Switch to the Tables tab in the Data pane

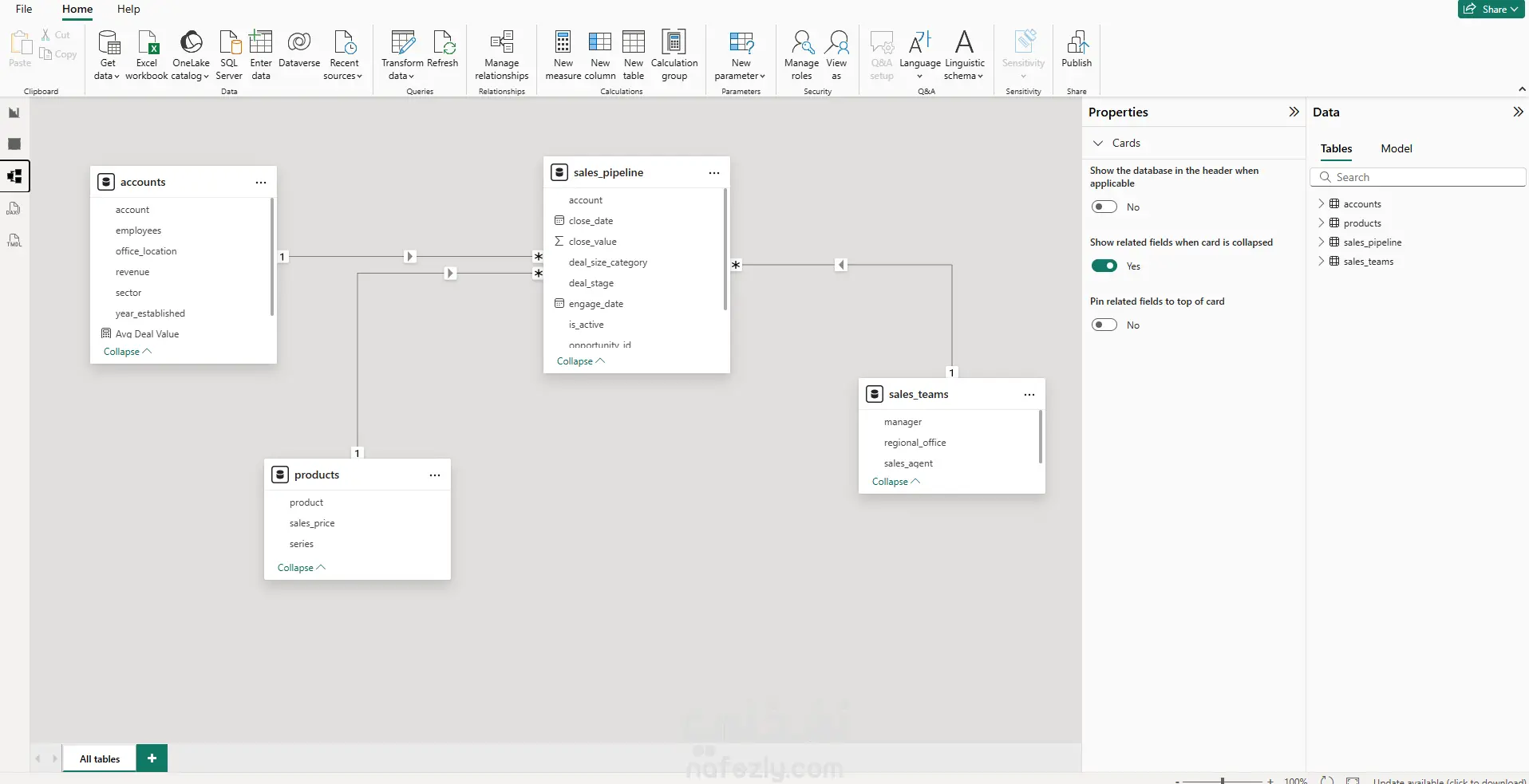click(1336, 149)
